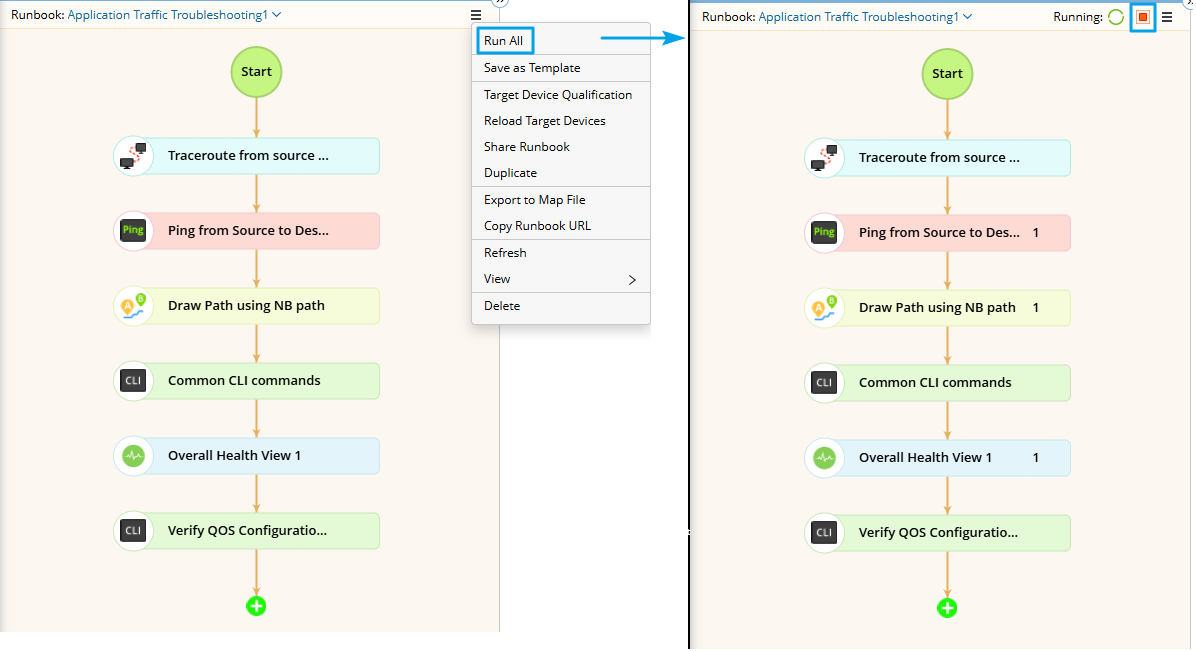The image size is (1196, 651).
Task: Click the Draw Path icon in right runbook
Action: pyautogui.click(x=824, y=308)
